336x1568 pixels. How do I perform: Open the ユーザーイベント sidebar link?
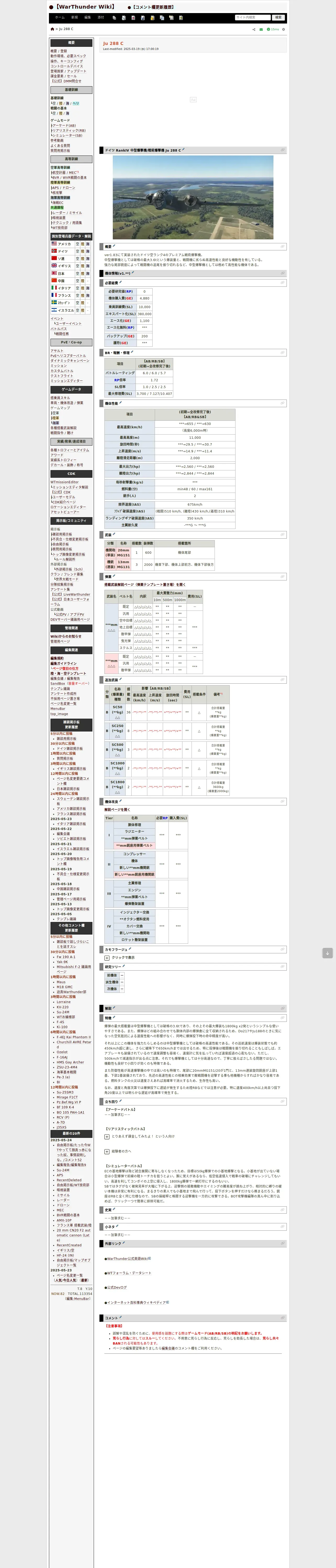(x=68, y=324)
